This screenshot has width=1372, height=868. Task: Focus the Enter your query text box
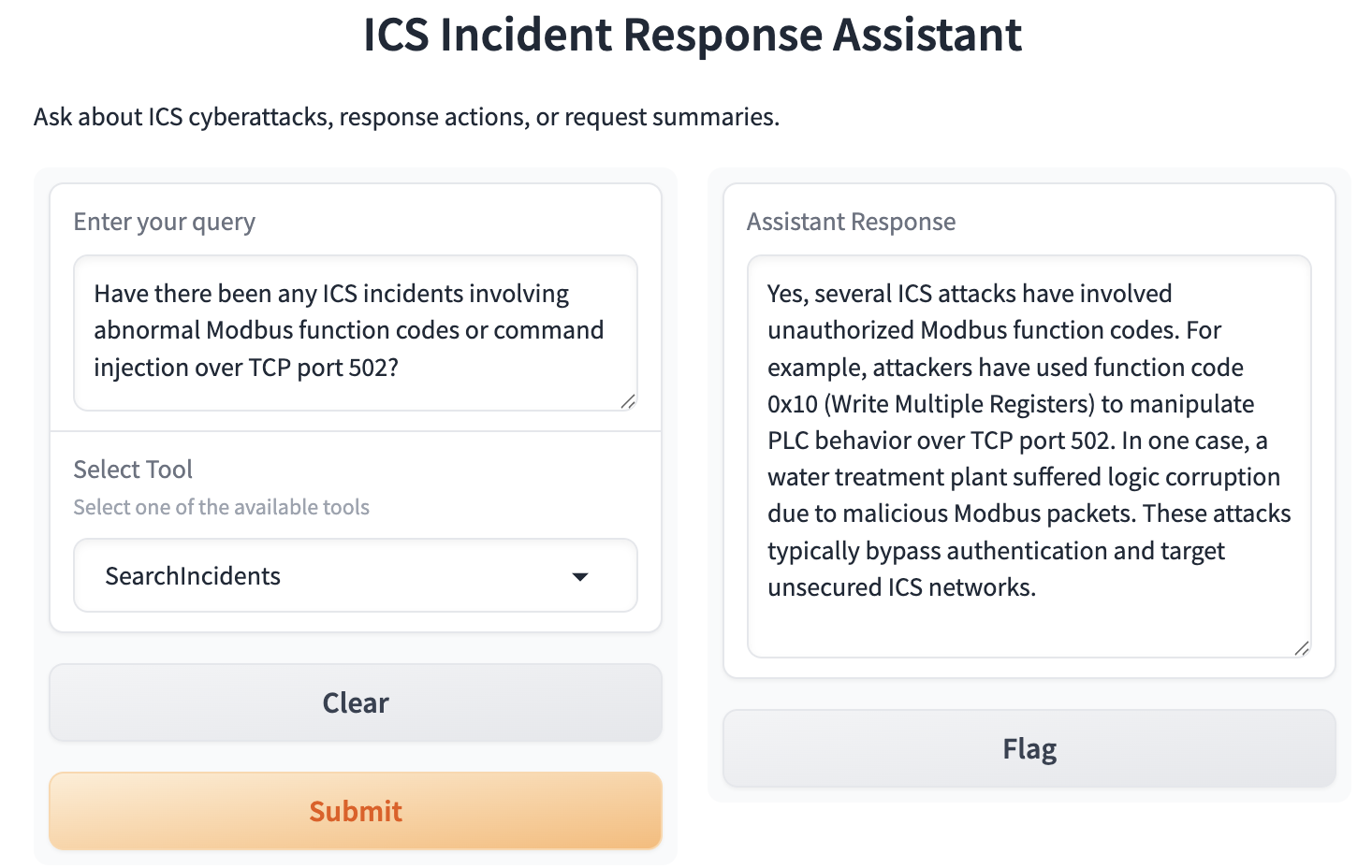pyautogui.click(x=356, y=333)
